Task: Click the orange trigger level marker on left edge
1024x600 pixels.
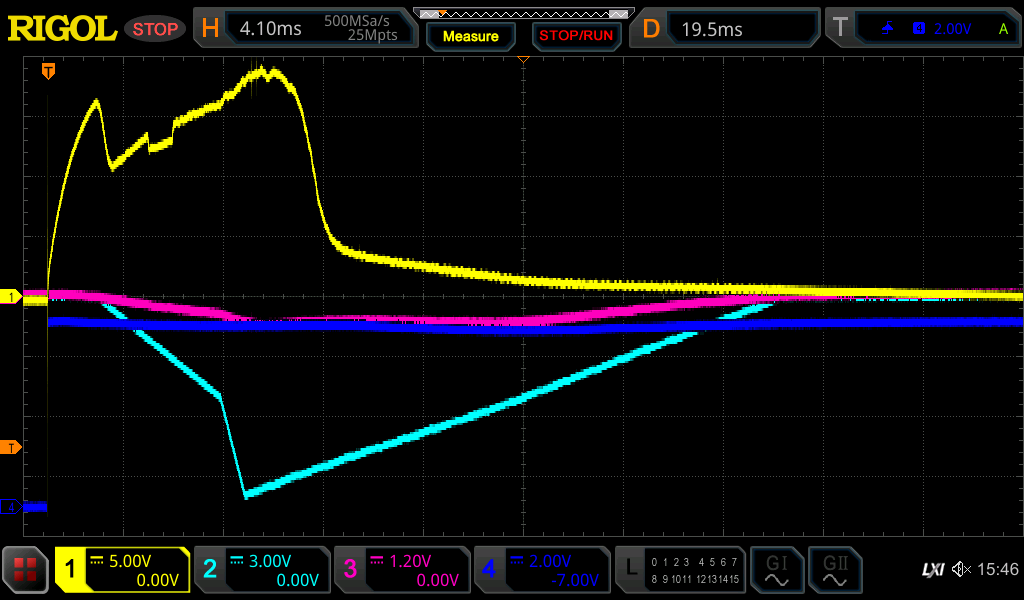Action: click(10, 447)
